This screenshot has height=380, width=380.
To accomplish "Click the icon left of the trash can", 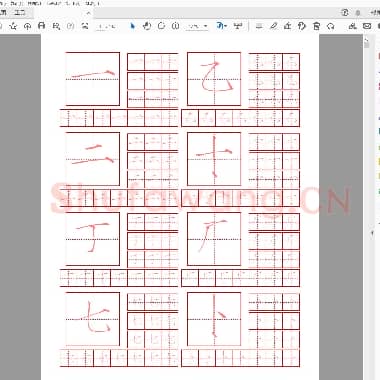I will pyautogui.click(x=302, y=26).
